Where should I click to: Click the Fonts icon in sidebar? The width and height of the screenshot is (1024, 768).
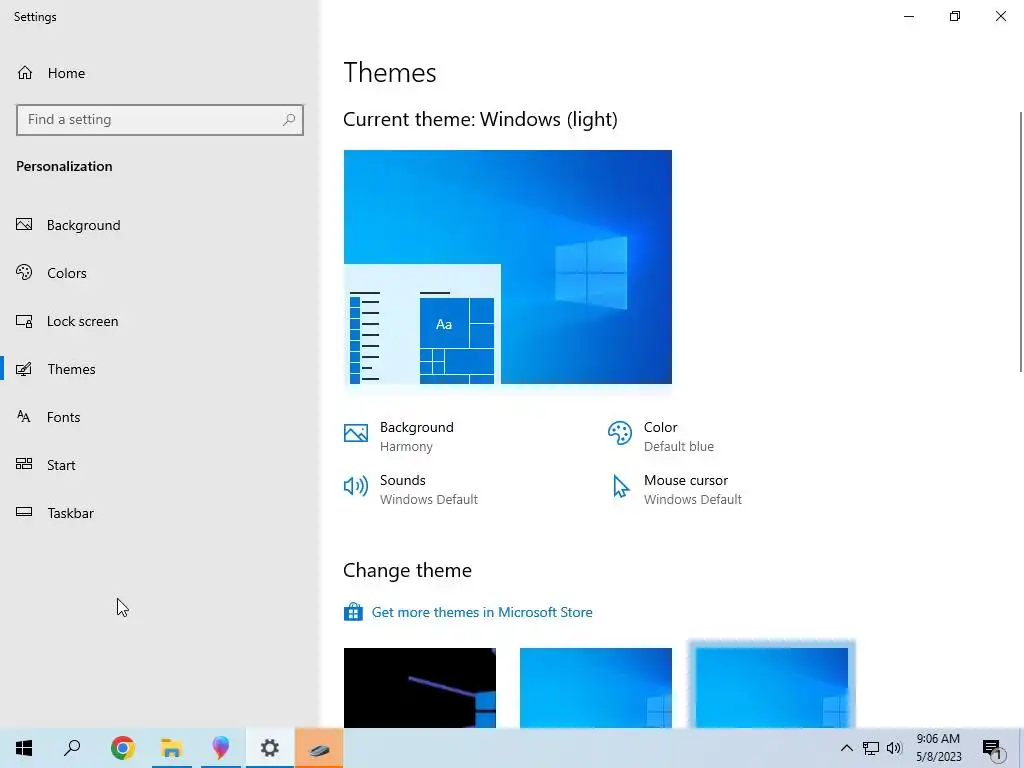click(x=24, y=417)
